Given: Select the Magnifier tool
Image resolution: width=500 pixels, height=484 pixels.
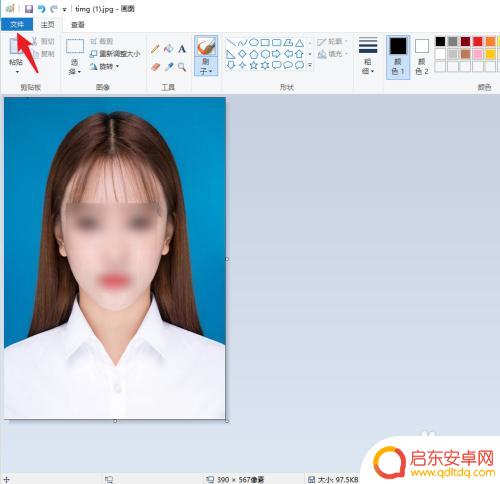Looking at the screenshot, I should 182,67.
